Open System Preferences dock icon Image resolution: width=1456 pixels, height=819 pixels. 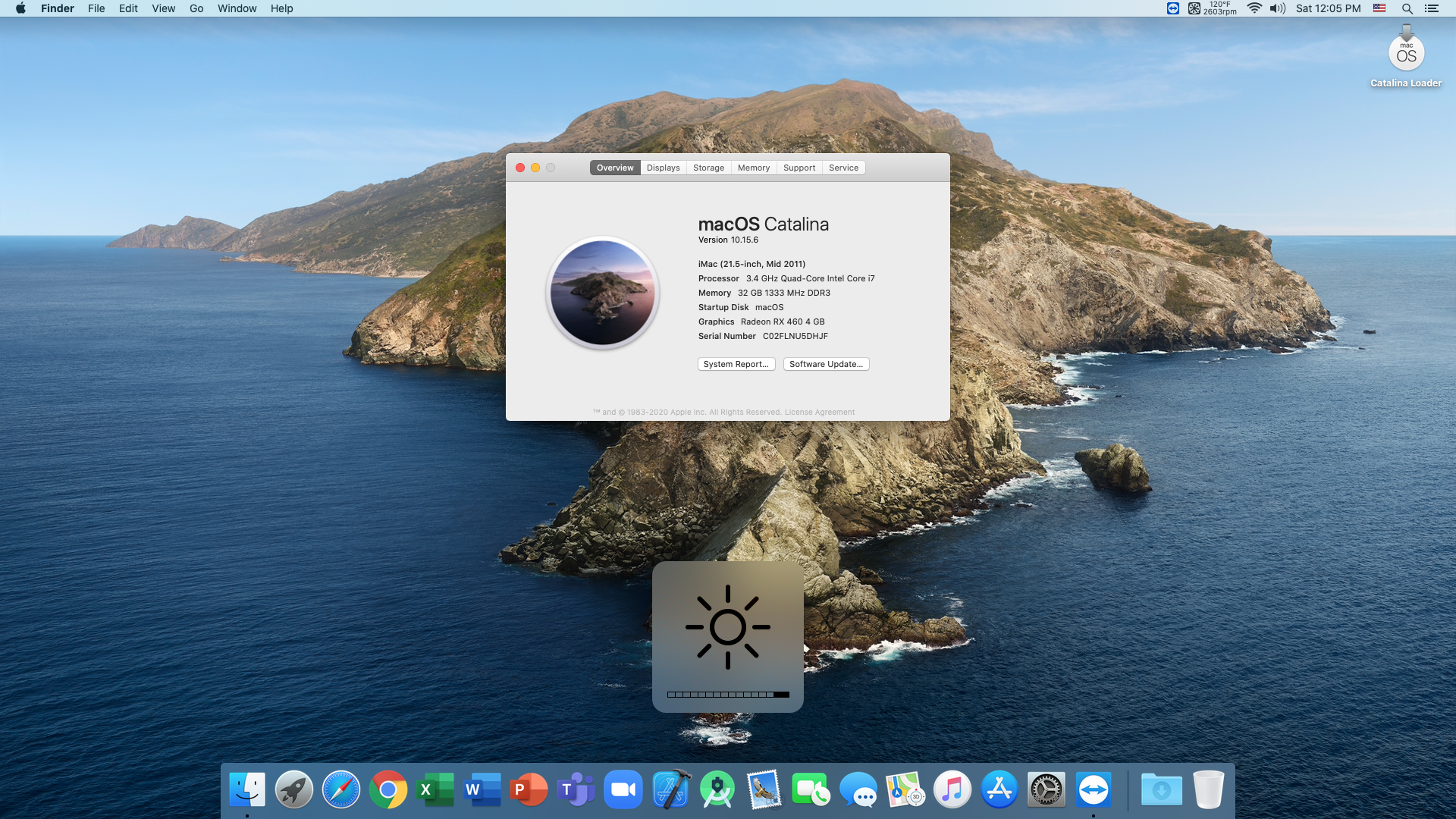pos(1046,790)
